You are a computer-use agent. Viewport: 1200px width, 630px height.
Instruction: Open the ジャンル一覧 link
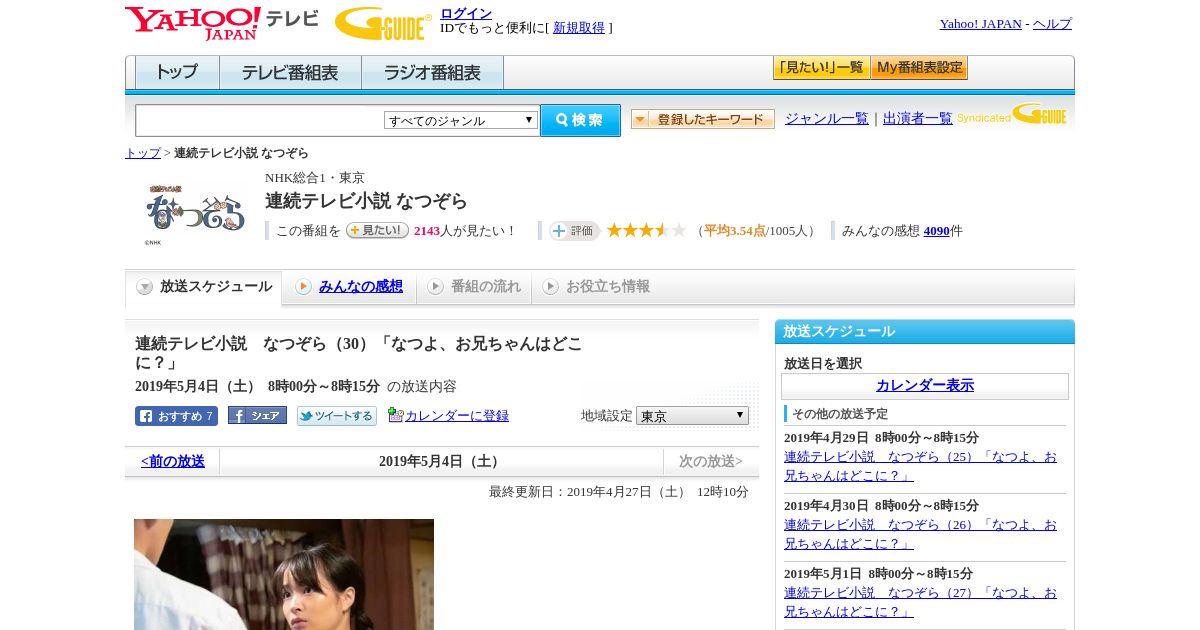(827, 119)
